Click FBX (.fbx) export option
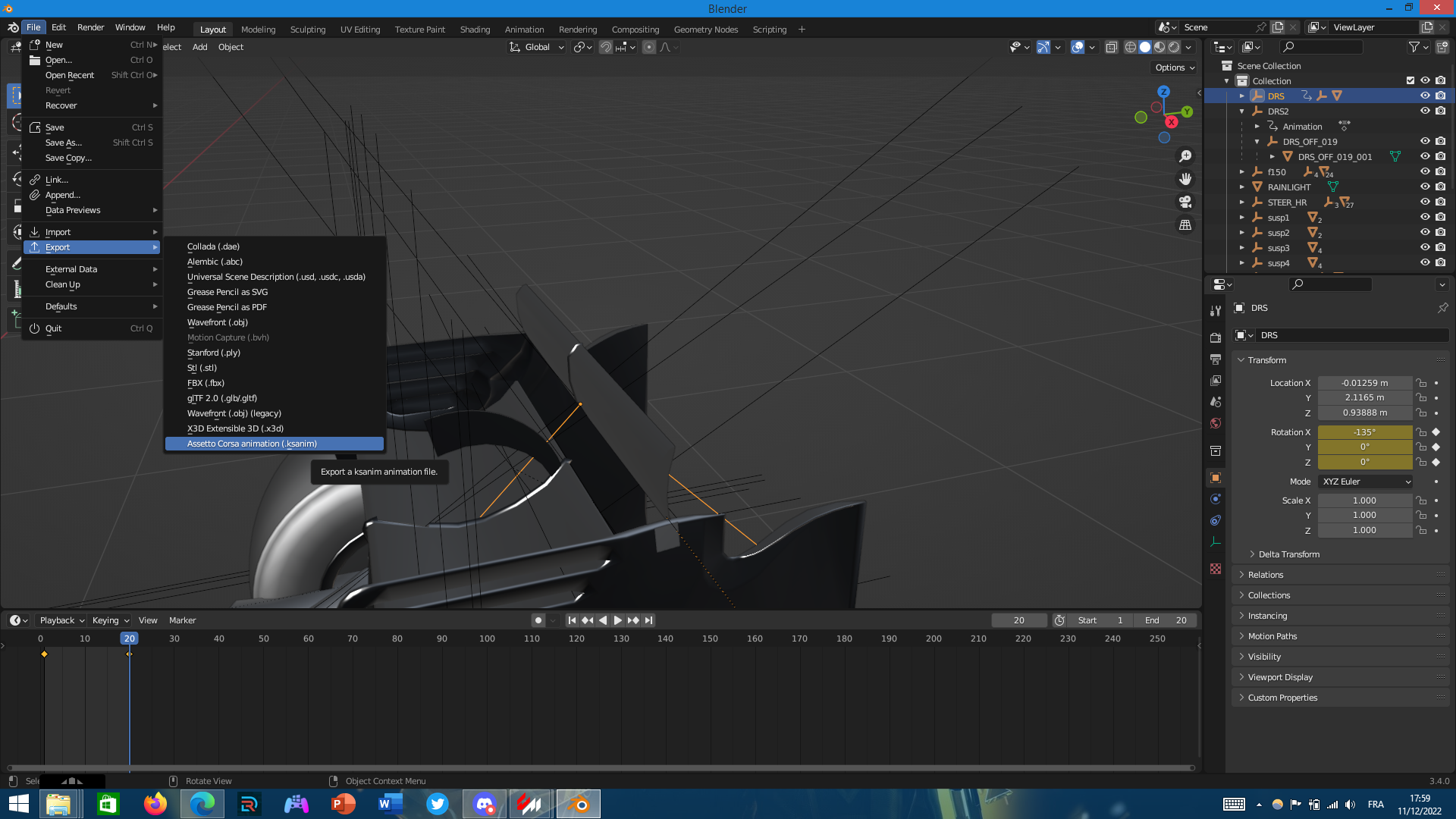This screenshot has height=819, width=1456. tap(206, 383)
